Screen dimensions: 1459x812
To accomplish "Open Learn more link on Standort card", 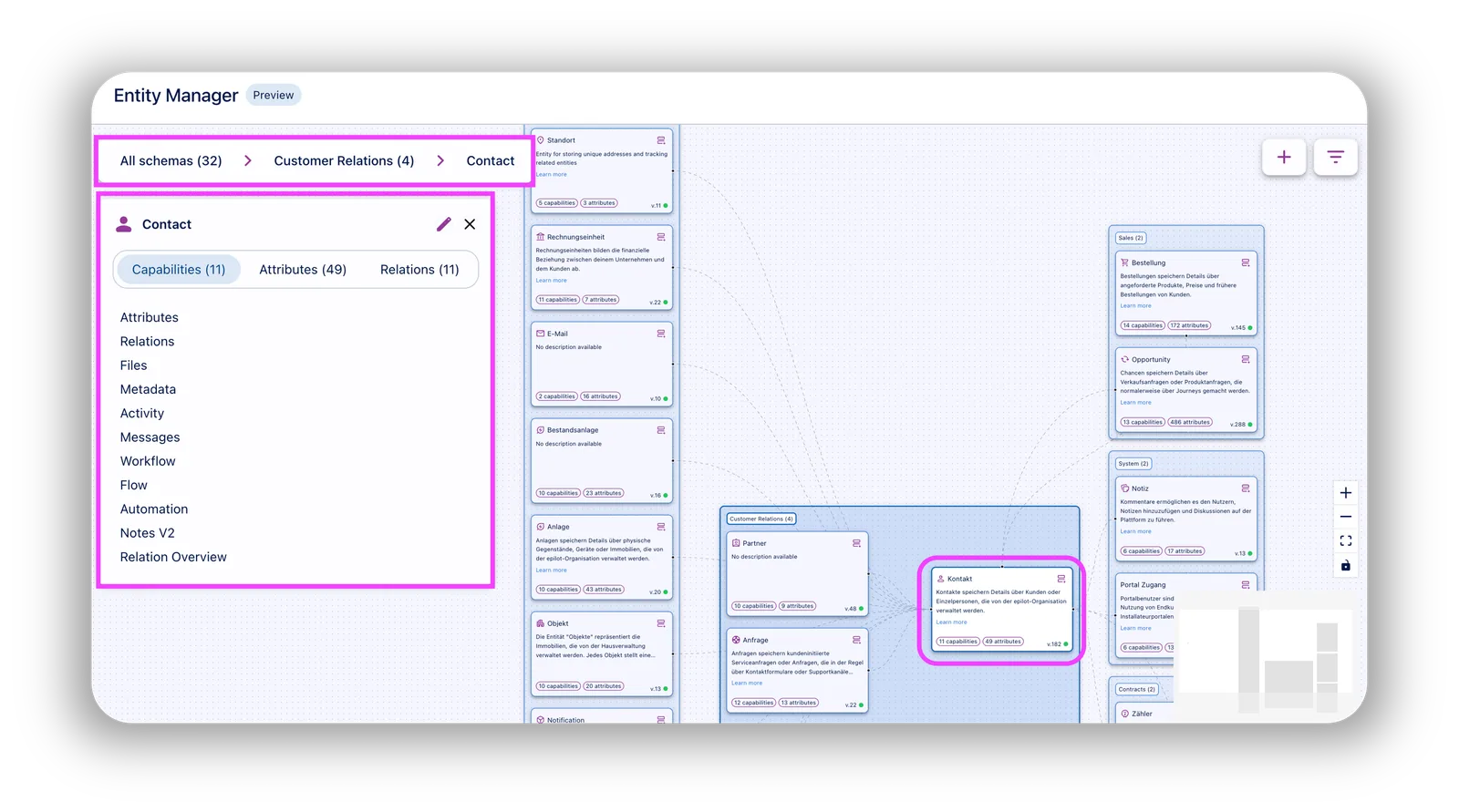I will pos(551,174).
